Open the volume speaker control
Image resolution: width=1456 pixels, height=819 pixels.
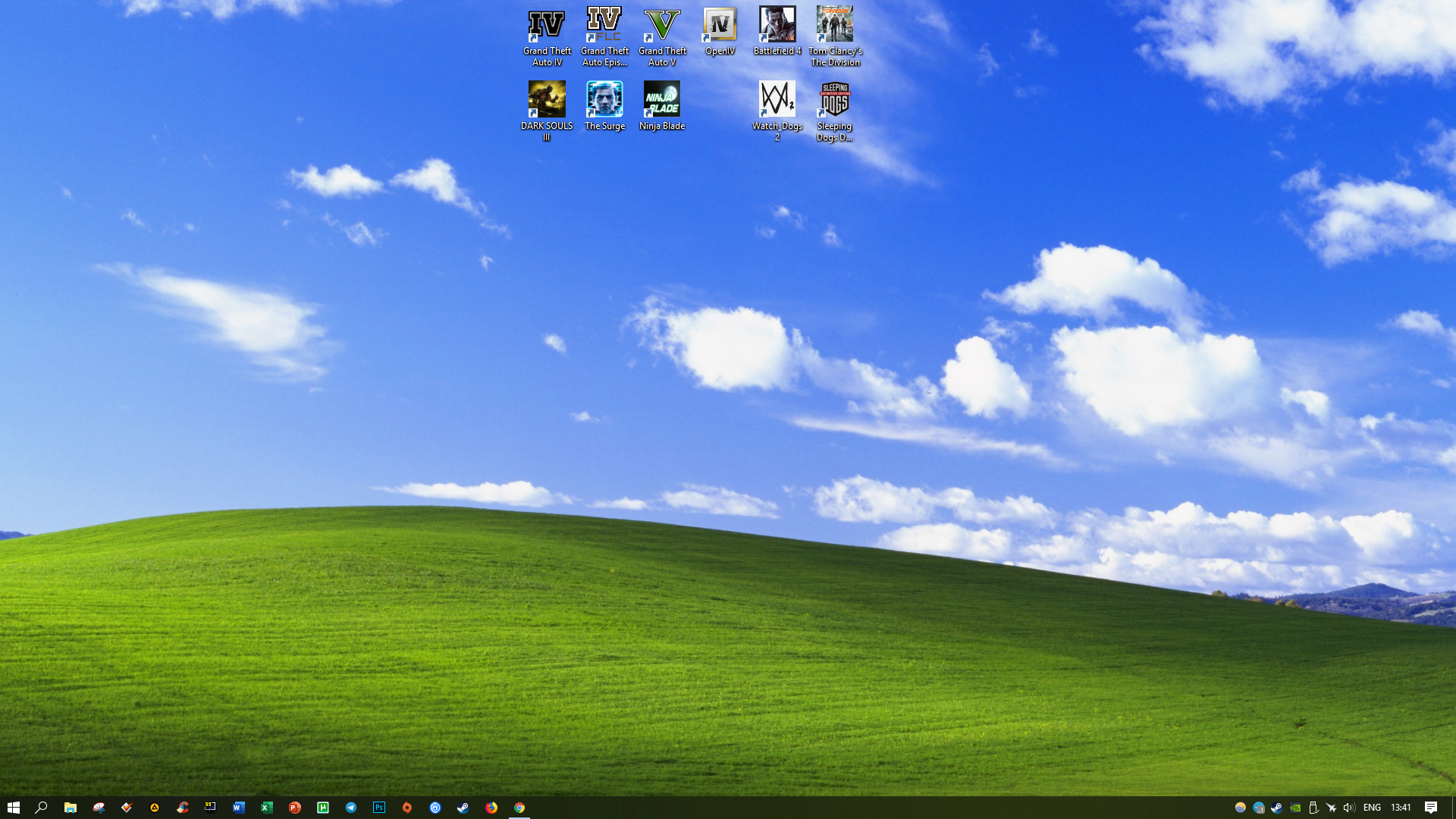(1349, 808)
